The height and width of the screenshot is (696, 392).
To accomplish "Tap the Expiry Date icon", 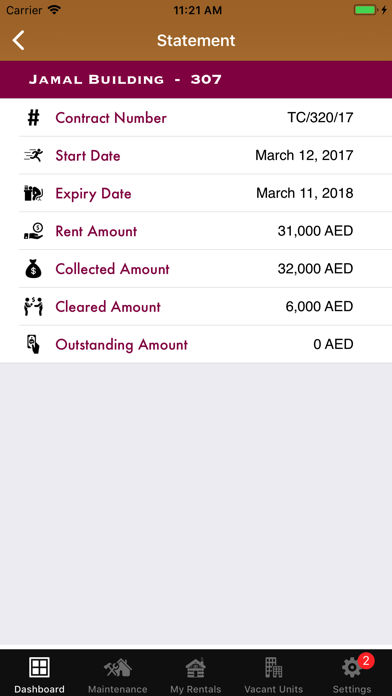I will click(x=33, y=194).
